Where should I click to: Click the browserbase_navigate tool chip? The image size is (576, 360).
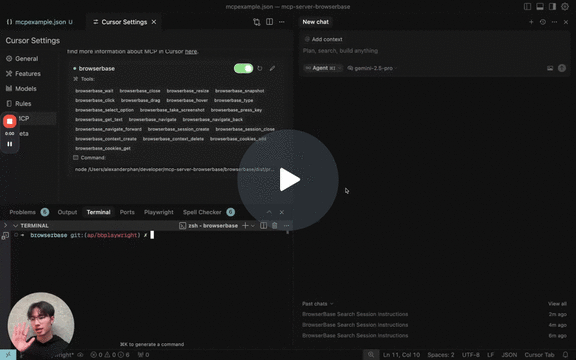tap(152, 120)
